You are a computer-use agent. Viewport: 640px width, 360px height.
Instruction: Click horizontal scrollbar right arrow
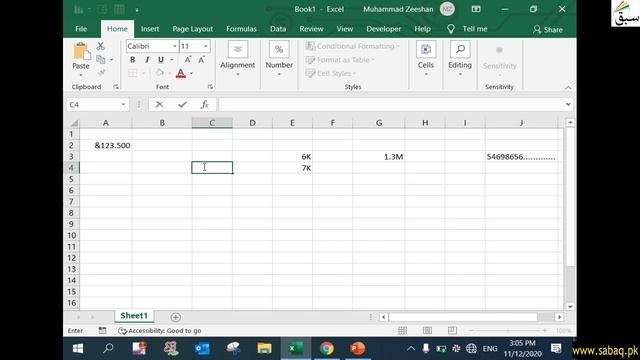(x=559, y=317)
